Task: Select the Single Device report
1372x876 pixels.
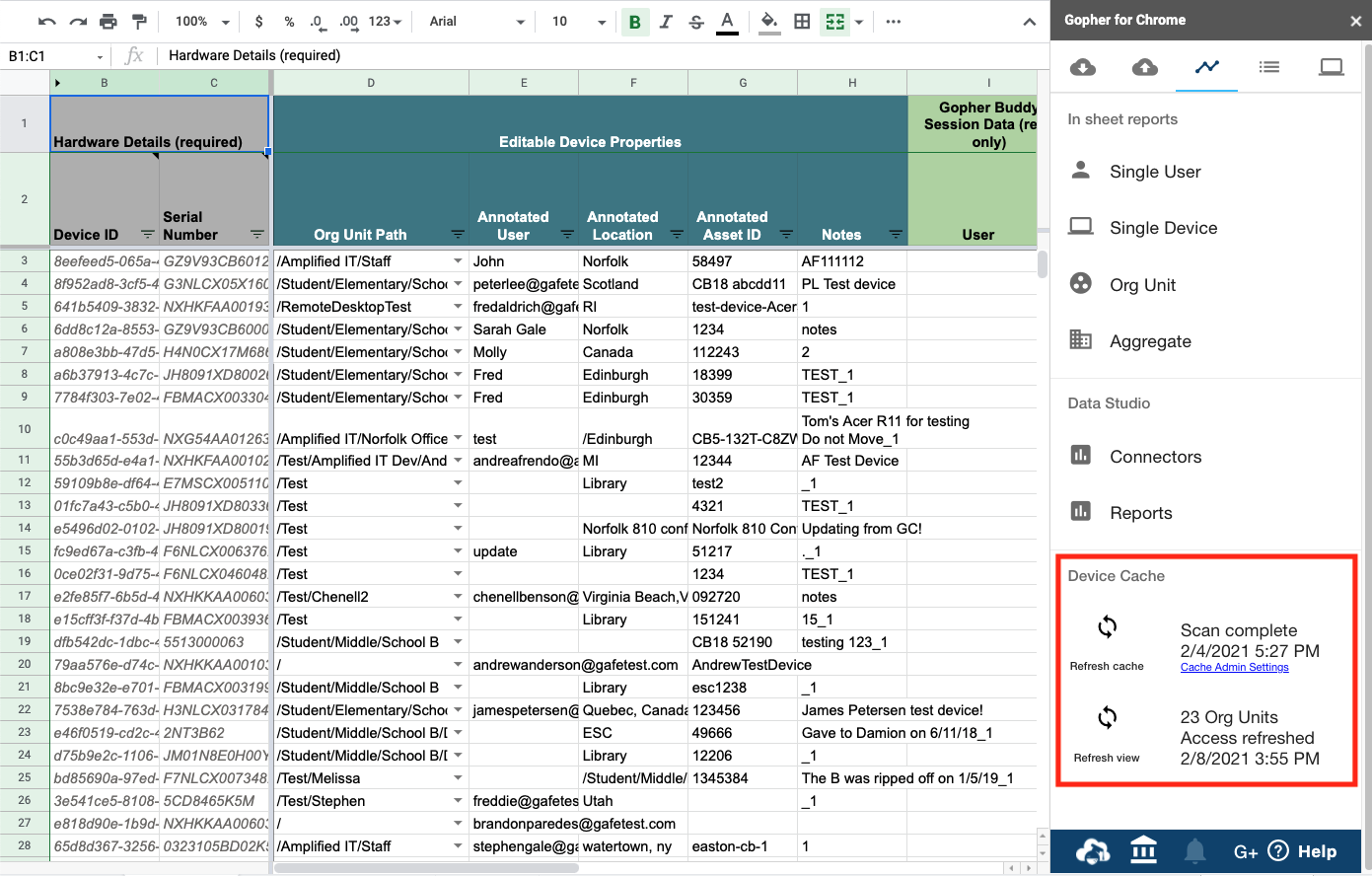Action: click(x=1163, y=228)
